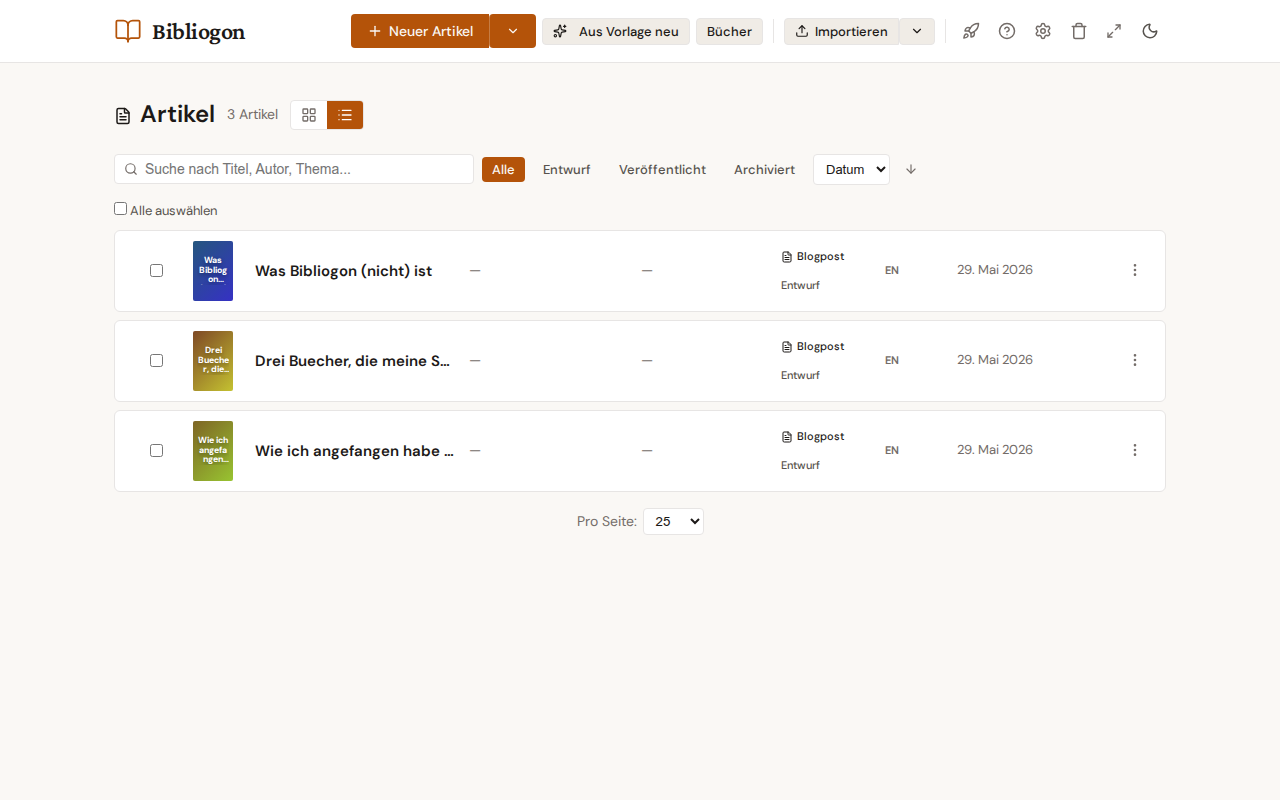
Task: Click date in Wie ich angefangen row
Action: click(995, 450)
